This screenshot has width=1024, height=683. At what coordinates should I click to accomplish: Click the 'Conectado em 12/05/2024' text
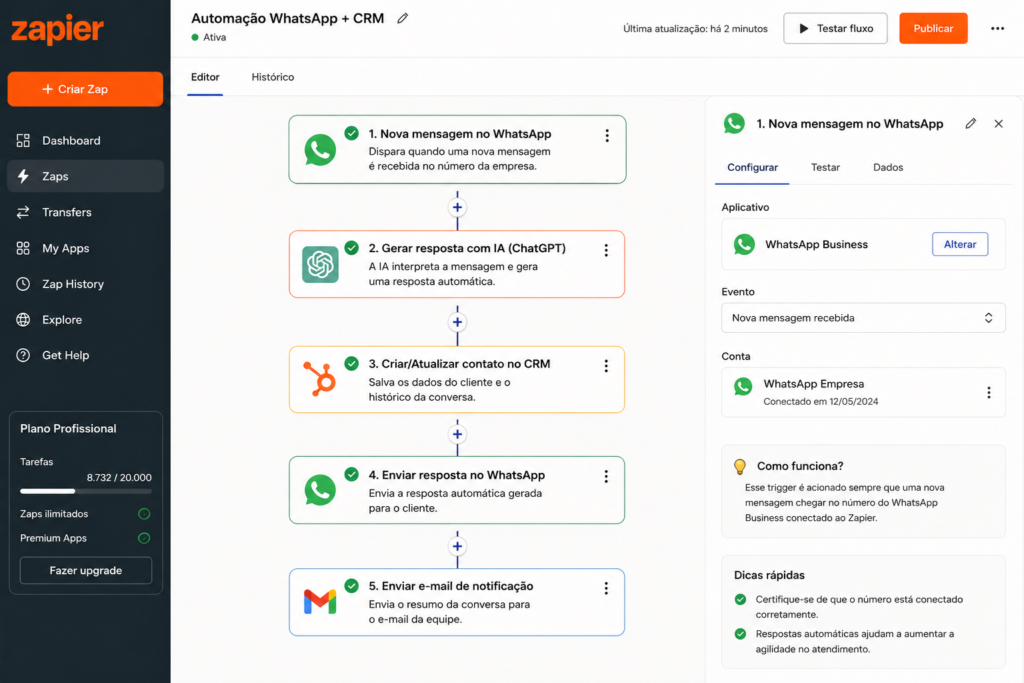(x=821, y=402)
